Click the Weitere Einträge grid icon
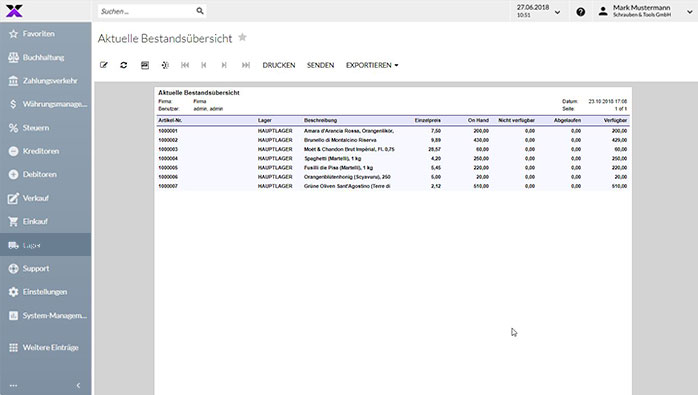The width and height of the screenshot is (698, 395). 13,347
